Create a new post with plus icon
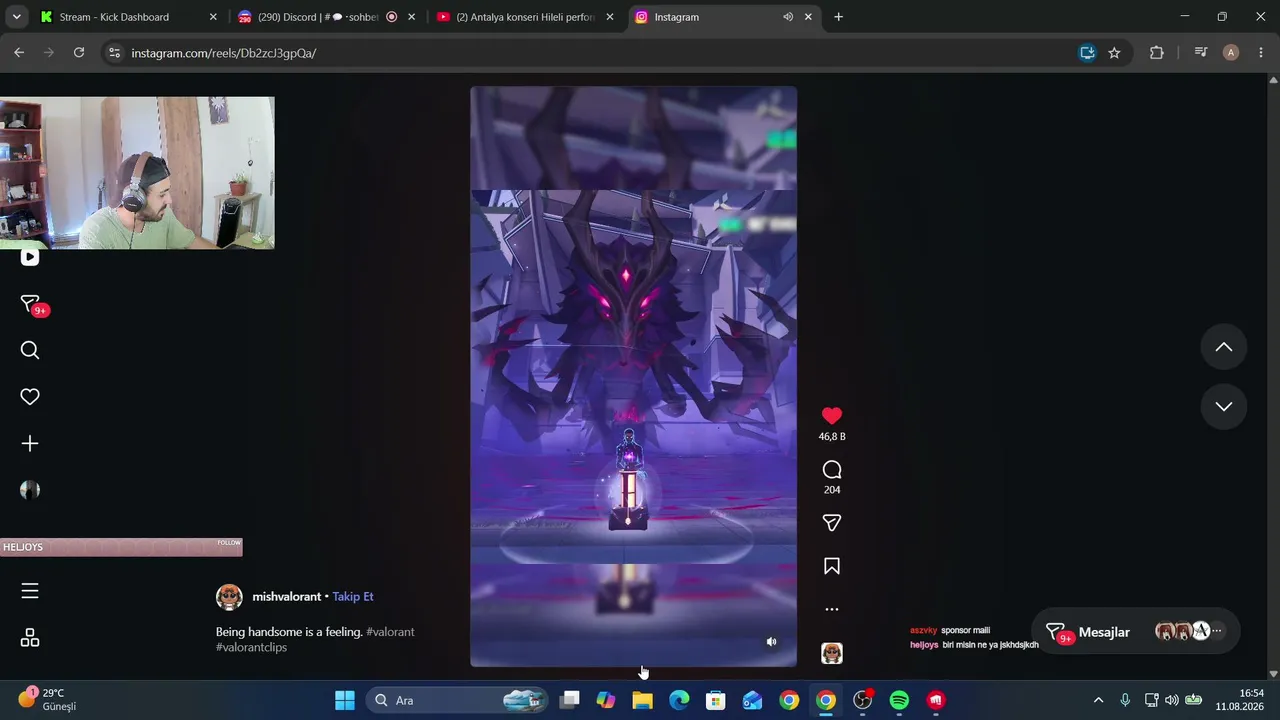Screen dimensions: 1280x720 [x=30, y=443]
